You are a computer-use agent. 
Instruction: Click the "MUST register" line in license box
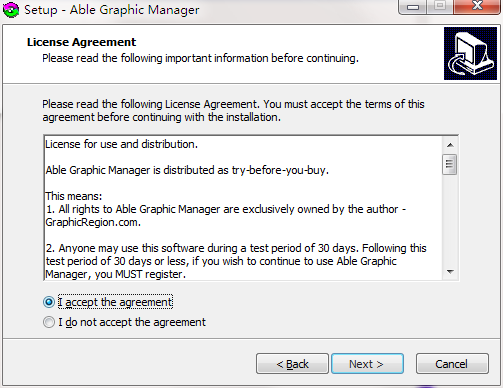pyautogui.click(x=115, y=274)
